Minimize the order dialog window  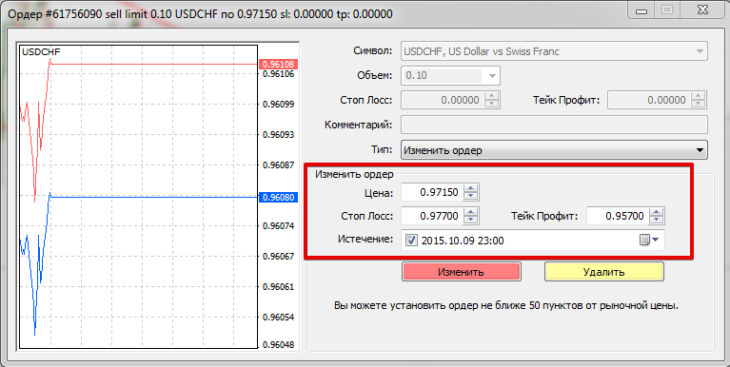click(x=641, y=9)
